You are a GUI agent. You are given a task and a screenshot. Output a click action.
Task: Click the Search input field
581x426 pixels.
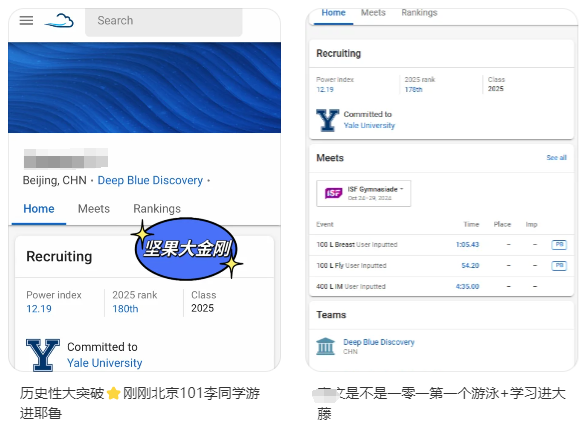tap(164, 21)
